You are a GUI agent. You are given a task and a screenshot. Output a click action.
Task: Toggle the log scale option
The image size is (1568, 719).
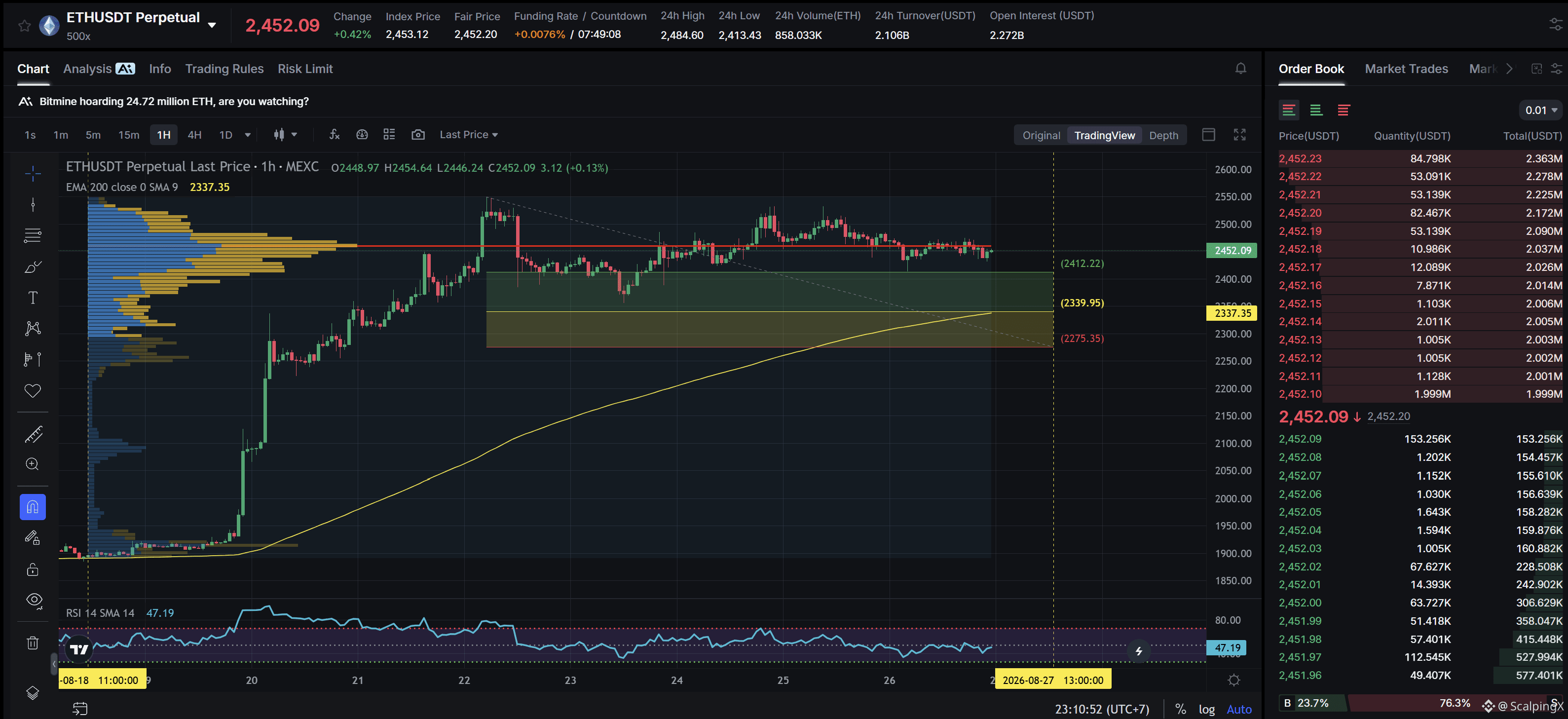click(1206, 709)
